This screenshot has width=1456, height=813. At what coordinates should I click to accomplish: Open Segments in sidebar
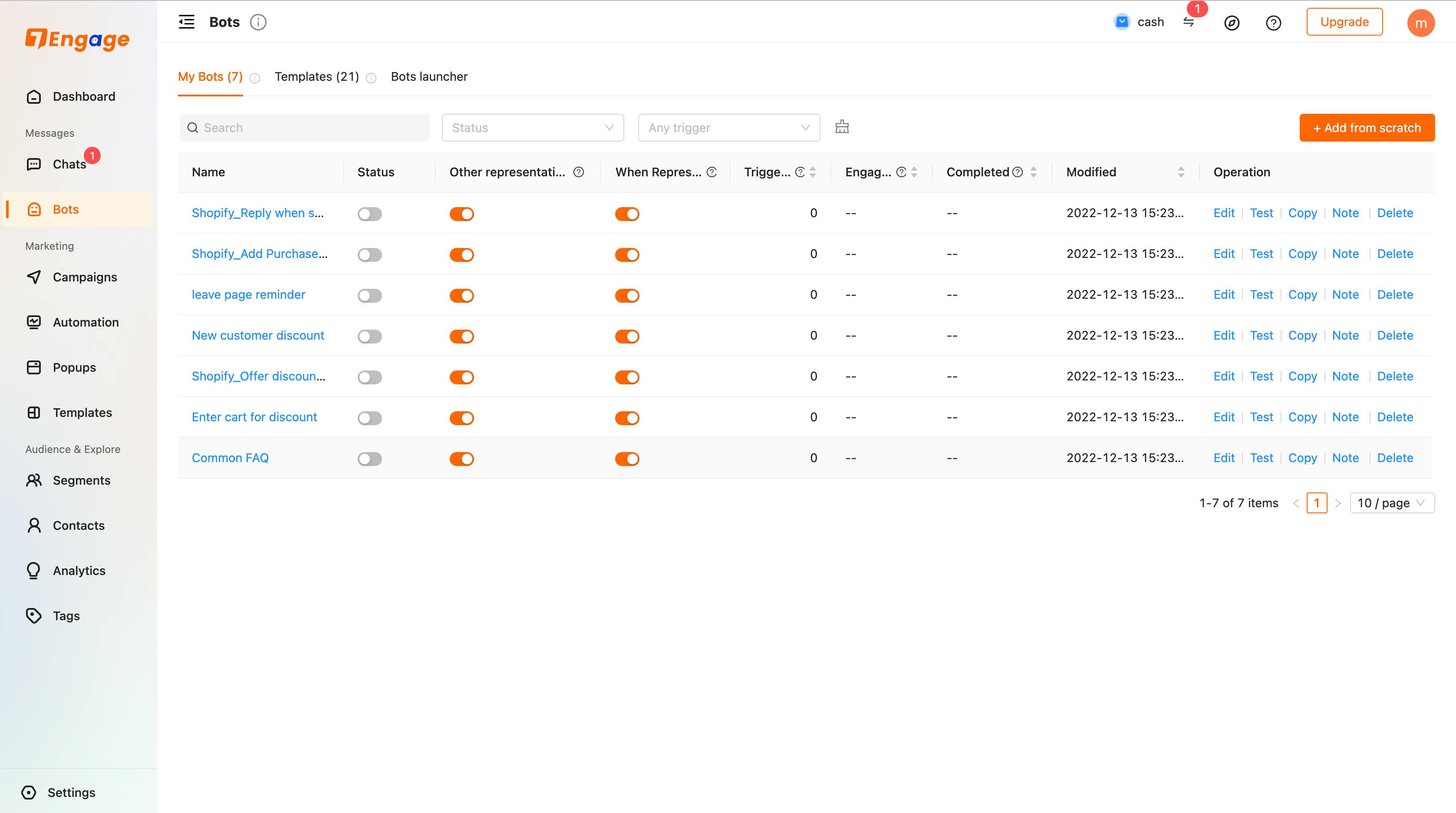[x=69, y=481]
